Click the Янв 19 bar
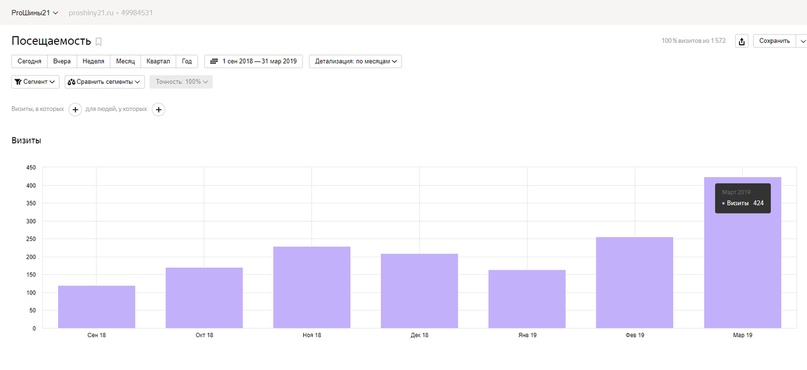 (x=527, y=299)
